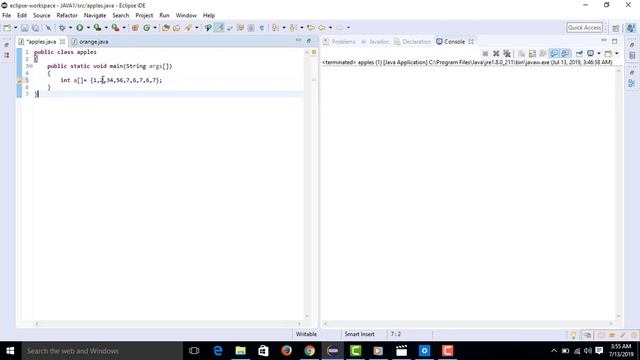Switch to the Problems tab
The image size is (640, 360).
pos(340,42)
